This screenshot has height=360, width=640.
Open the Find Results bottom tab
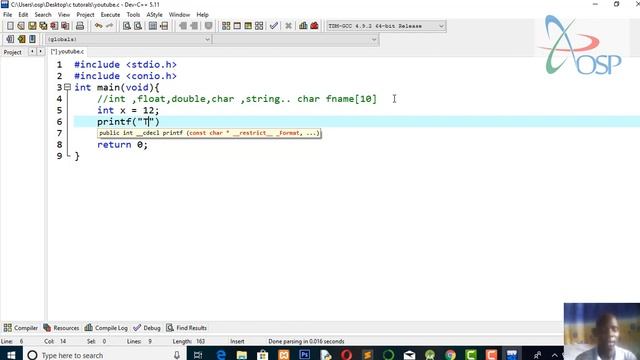click(x=187, y=328)
